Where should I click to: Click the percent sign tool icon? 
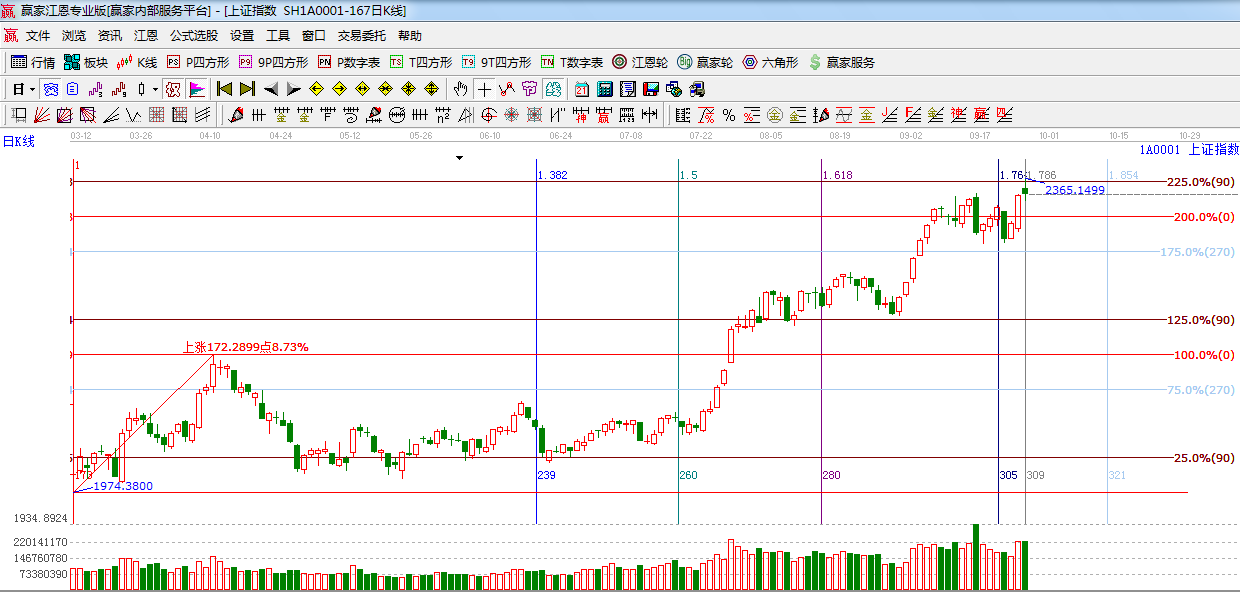(729, 115)
